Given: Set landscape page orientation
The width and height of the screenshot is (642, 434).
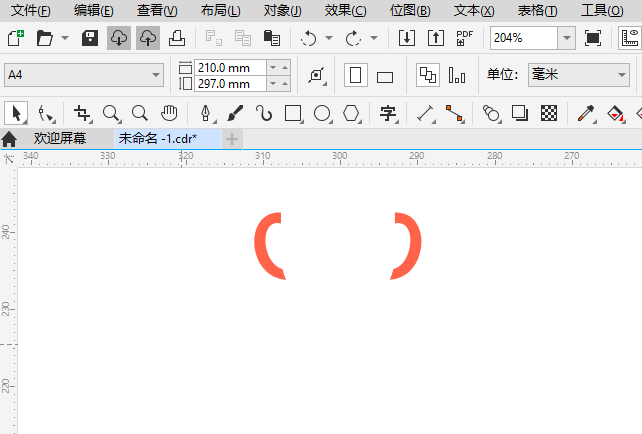Looking at the screenshot, I should click(385, 77).
